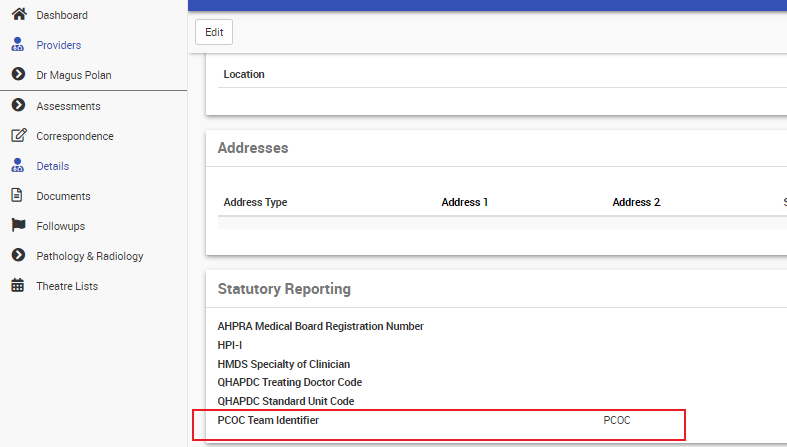The height and width of the screenshot is (447, 787).
Task: Click AHPRA Medical Board Registration Number label
Action: tap(321, 326)
